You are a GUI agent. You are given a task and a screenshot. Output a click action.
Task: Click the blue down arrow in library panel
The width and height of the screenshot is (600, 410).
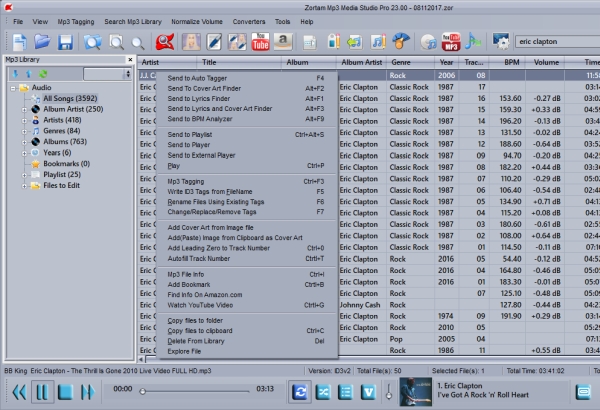coord(15,74)
